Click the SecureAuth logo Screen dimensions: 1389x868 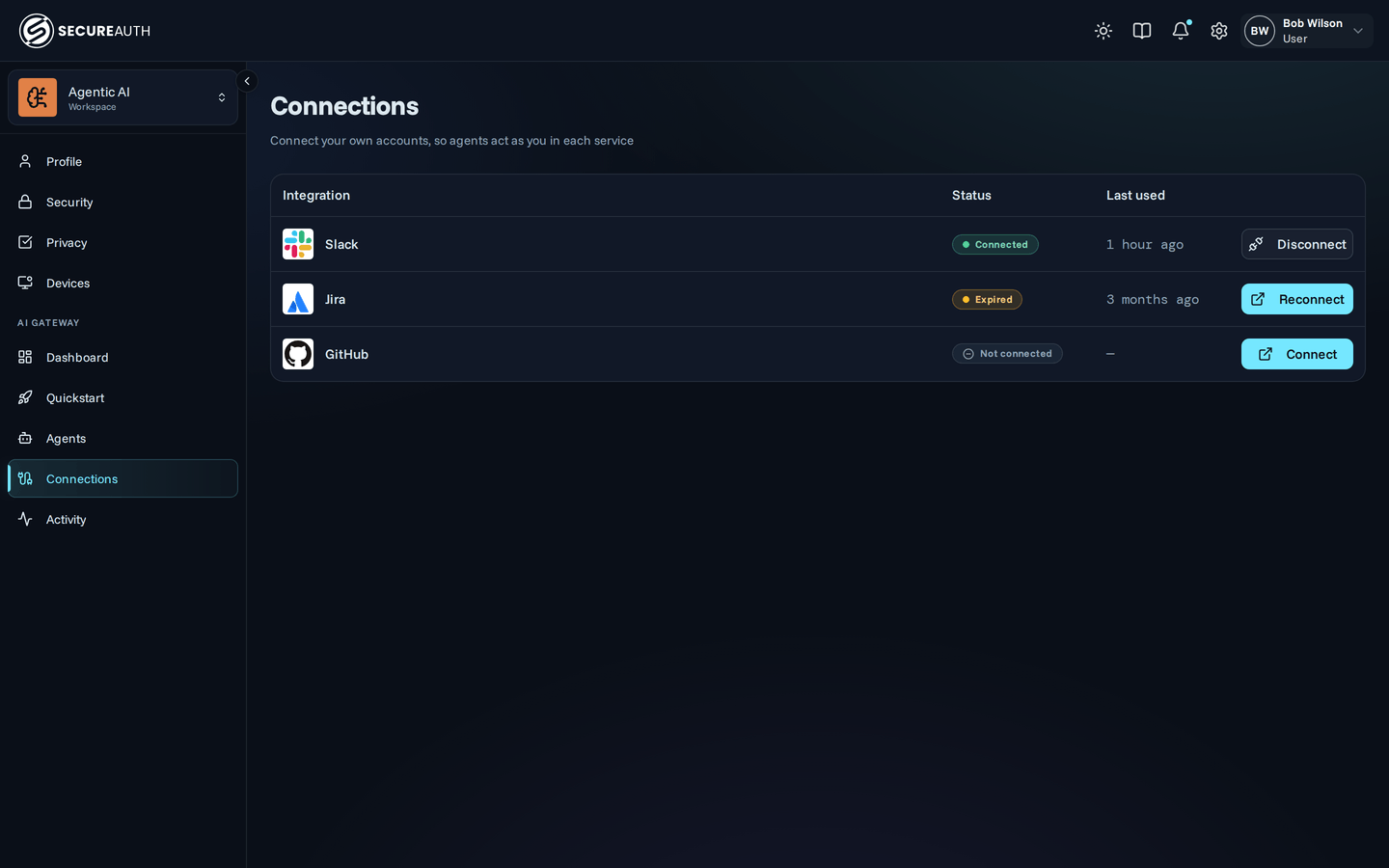coord(85,31)
